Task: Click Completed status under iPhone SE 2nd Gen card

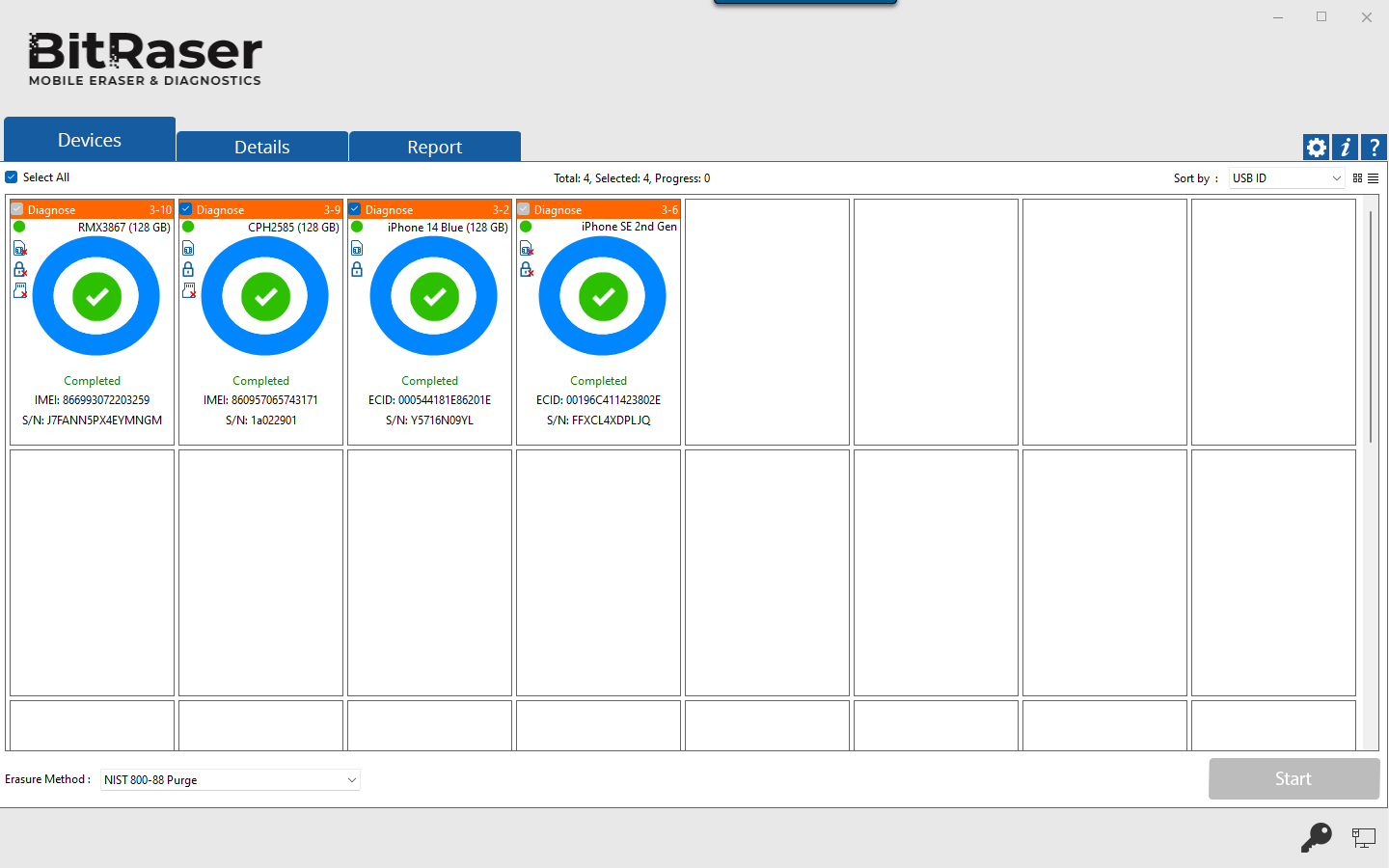Action: (598, 381)
